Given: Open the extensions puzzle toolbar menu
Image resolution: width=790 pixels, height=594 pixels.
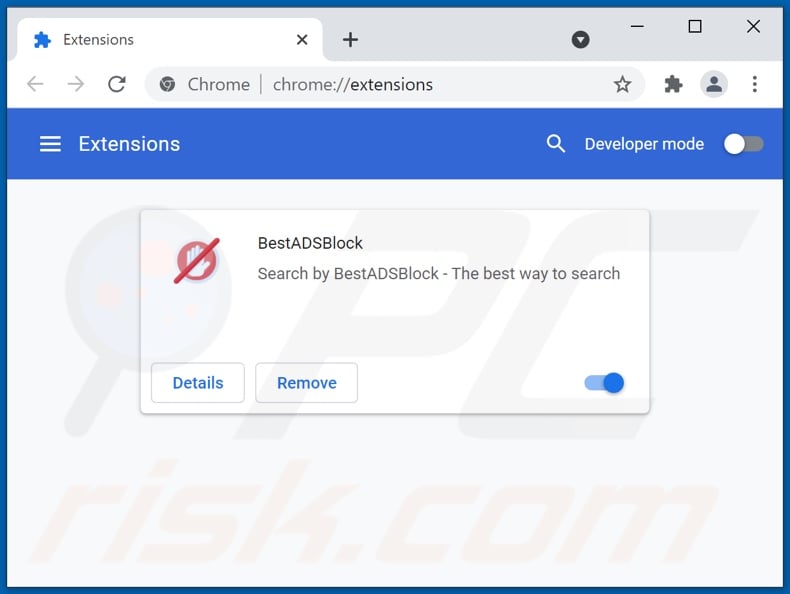Looking at the screenshot, I should click(673, 84).
